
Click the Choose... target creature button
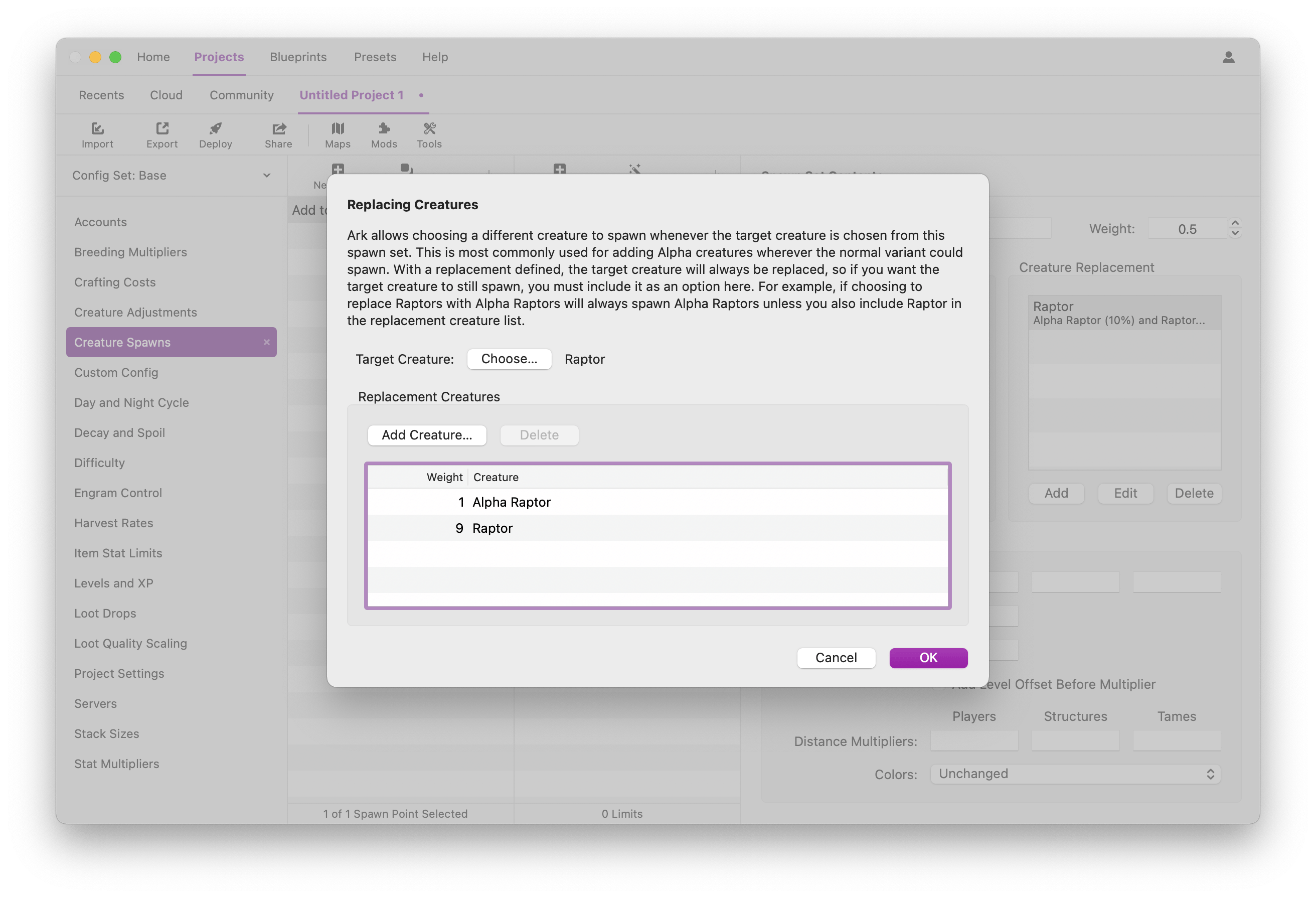[509, 359]
